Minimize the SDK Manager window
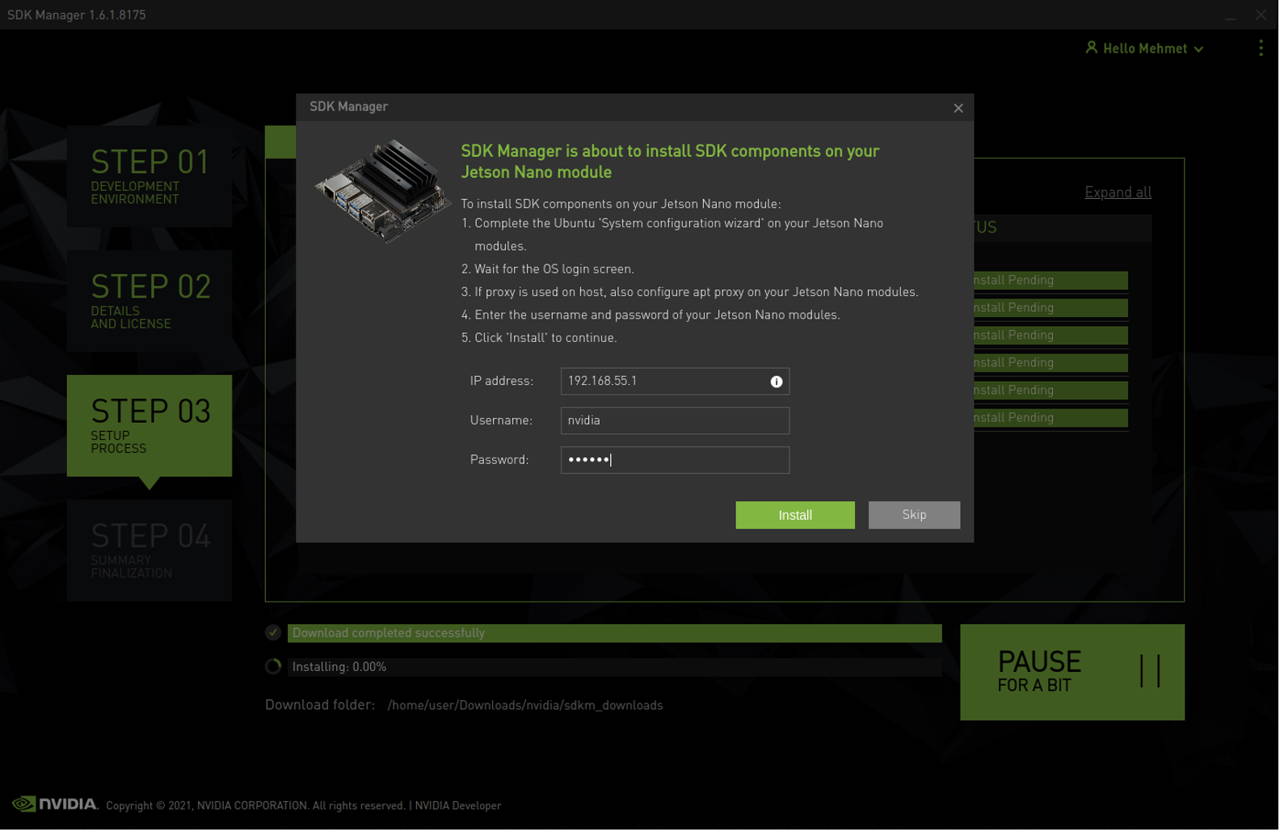1280x836 pixels. [x=1230, y=16]
